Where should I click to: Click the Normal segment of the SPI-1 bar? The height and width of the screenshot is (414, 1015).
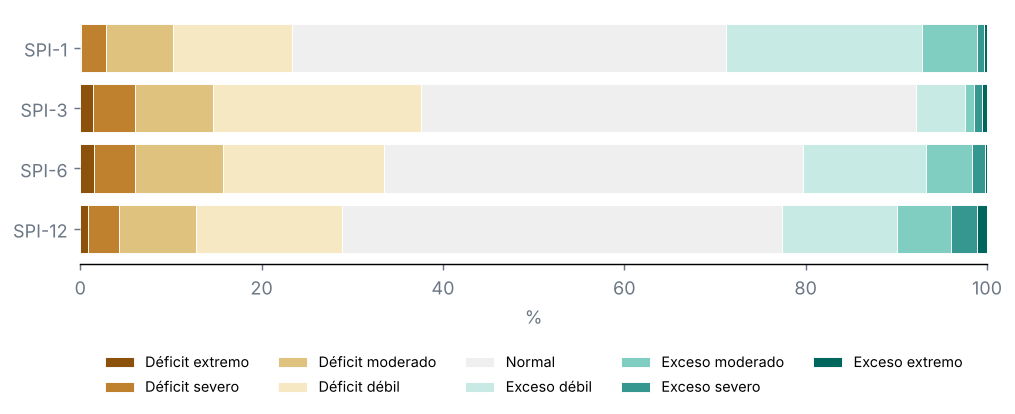coord(509,49)
